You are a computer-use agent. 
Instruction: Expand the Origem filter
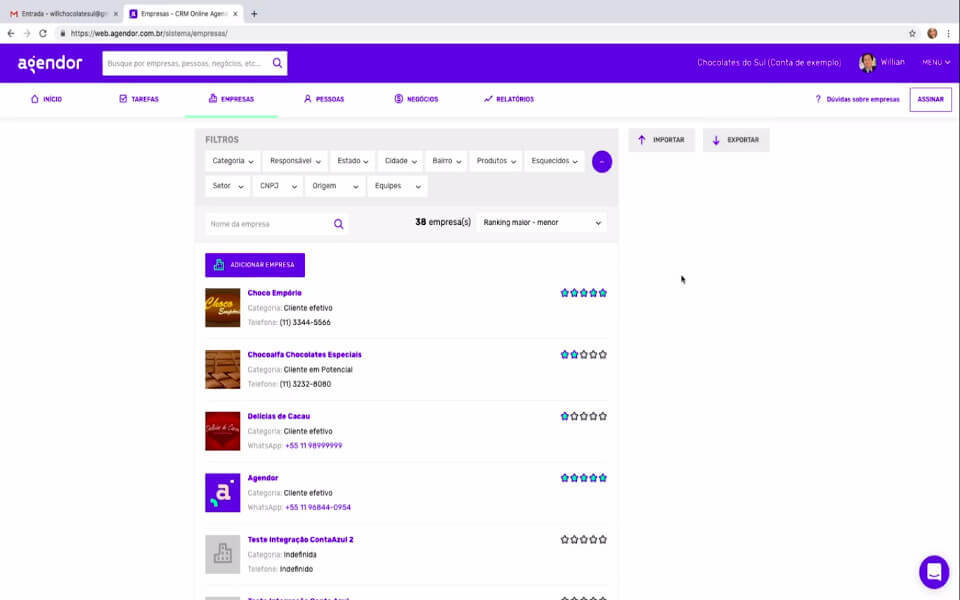coord(335,186)
